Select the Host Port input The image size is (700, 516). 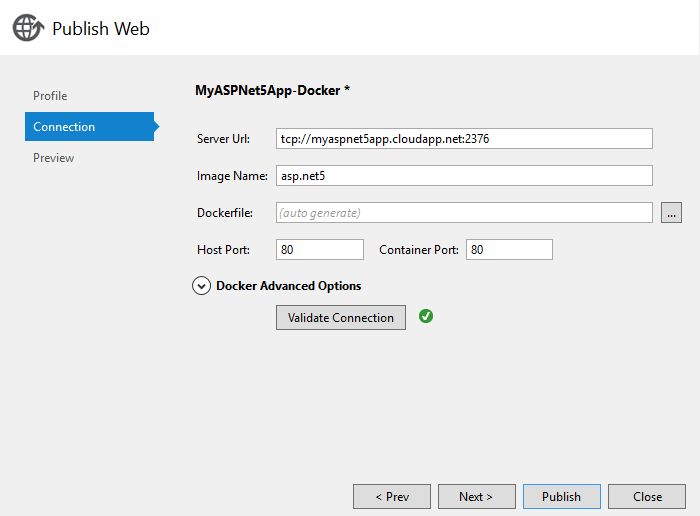pos(320,249)
